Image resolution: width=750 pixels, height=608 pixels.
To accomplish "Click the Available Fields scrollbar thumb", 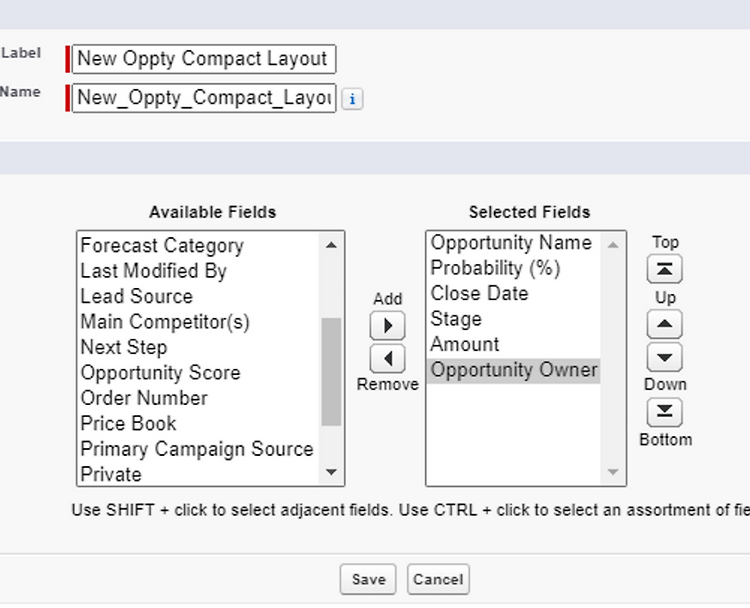I will click(x=331, y=370).
